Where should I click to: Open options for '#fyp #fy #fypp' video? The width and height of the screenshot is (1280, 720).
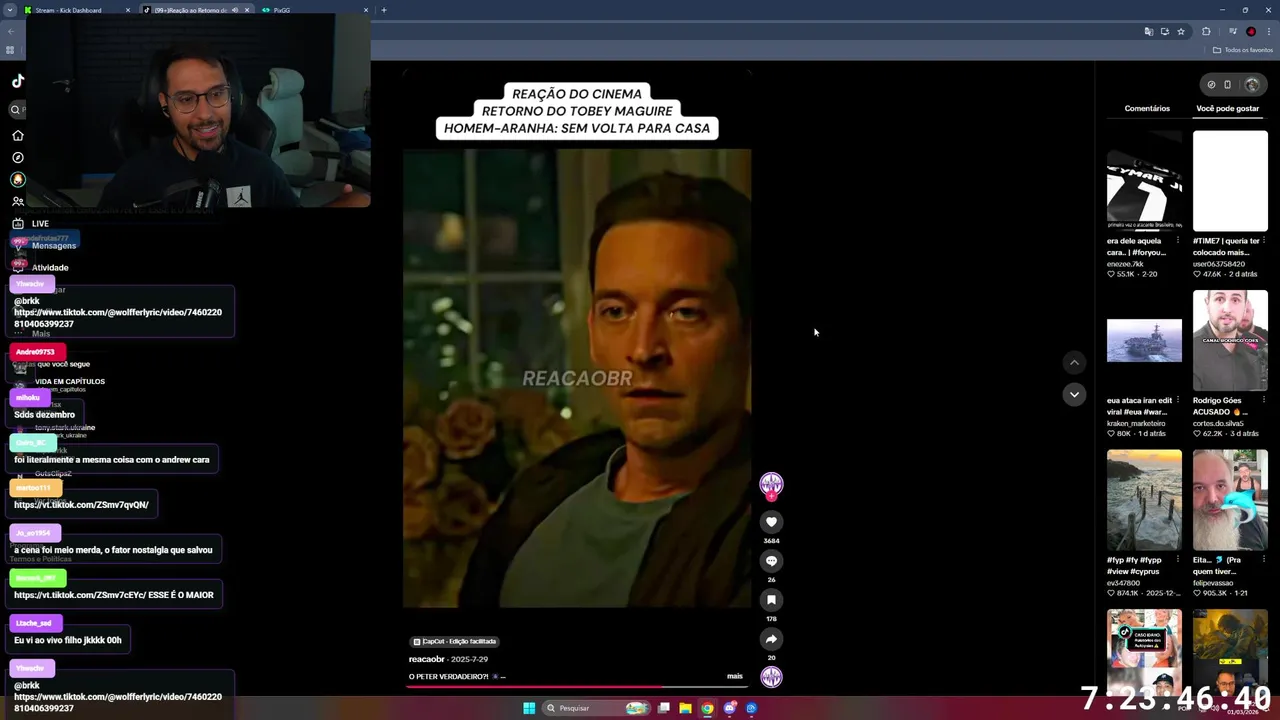tap(1178, 560)
